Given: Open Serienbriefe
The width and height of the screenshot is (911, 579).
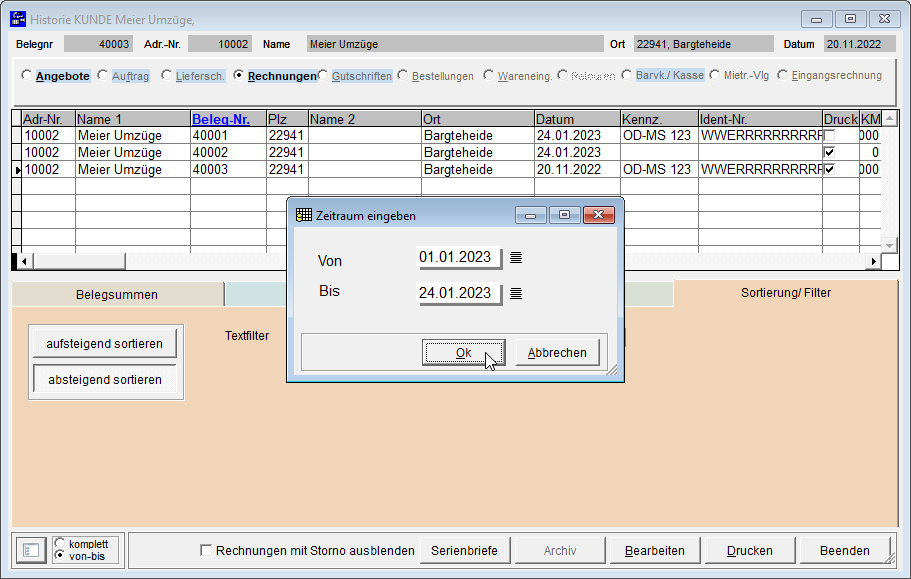Looking at the screenshot, I should (464, 550).
